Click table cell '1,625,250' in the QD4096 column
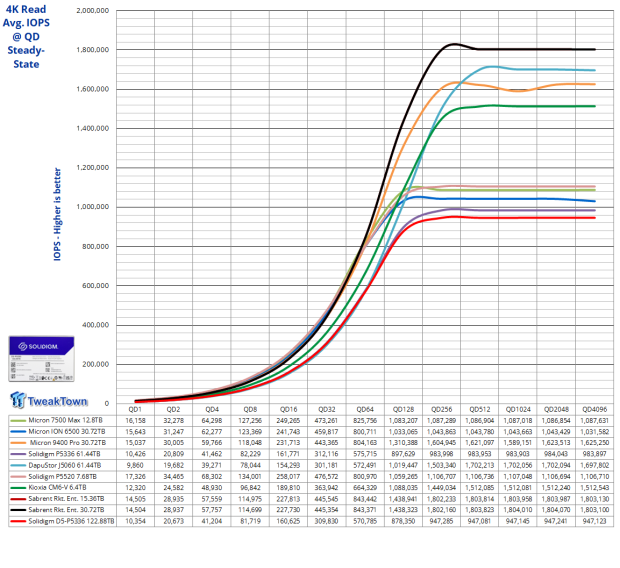Screen dimensions: 620x568 (594, 443)
